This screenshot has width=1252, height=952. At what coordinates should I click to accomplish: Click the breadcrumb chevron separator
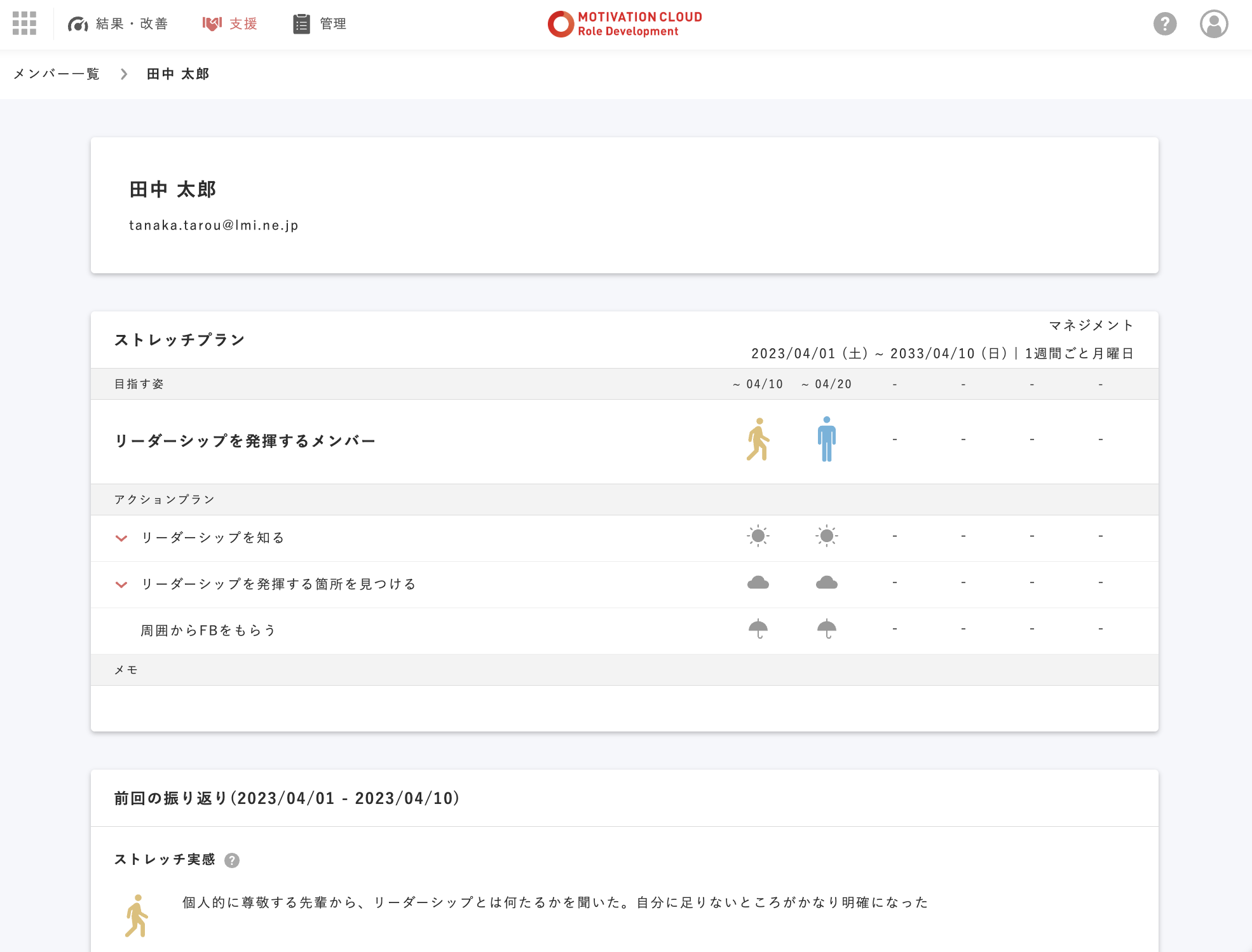(124, 74)
